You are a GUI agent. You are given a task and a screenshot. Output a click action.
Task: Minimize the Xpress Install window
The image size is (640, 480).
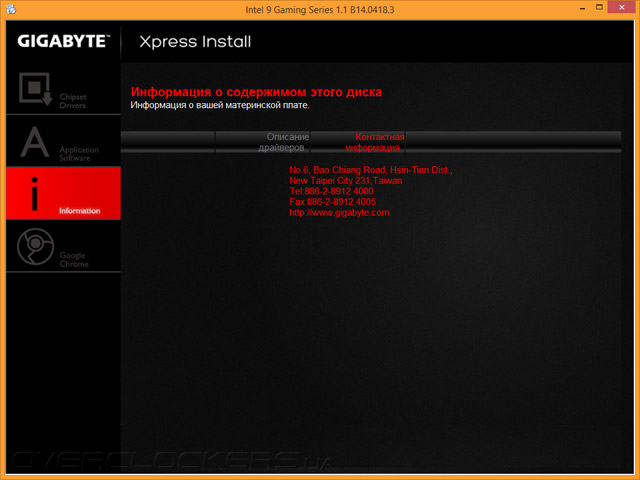(582, 8)
